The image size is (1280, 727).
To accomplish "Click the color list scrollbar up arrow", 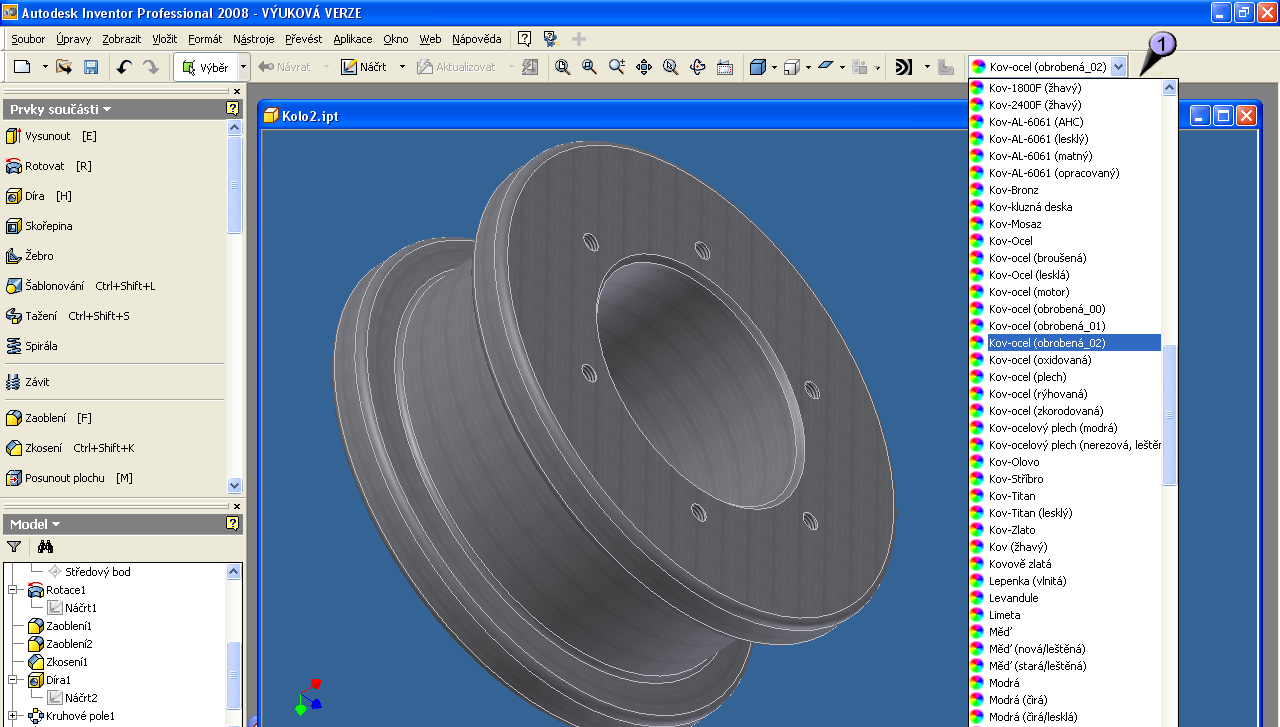I will (1170, 88).
